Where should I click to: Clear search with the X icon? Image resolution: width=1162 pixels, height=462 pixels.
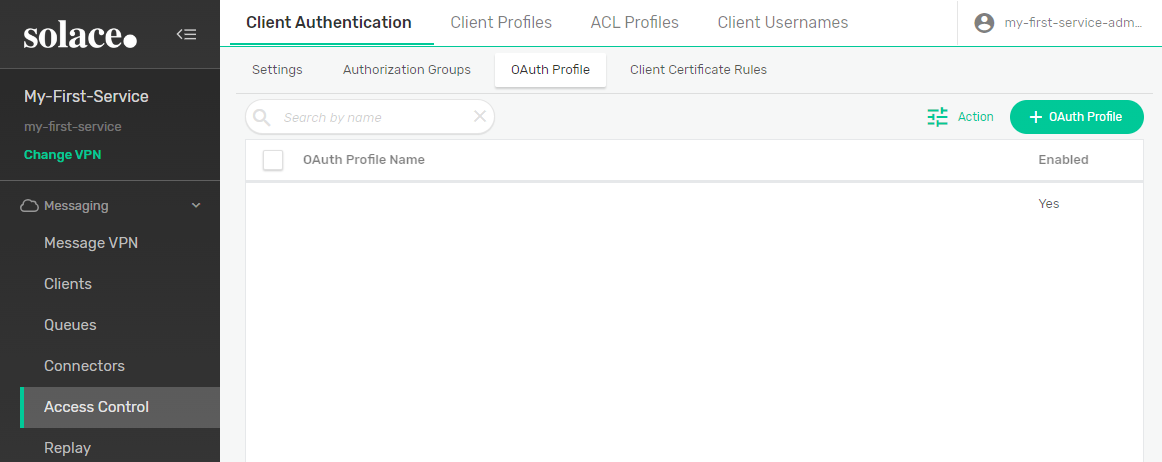[x=479, y=117]
